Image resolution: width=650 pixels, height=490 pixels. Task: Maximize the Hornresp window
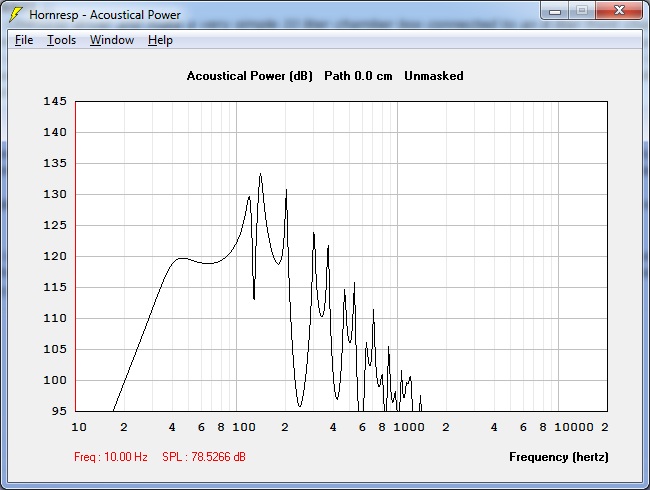click(582, 11)
